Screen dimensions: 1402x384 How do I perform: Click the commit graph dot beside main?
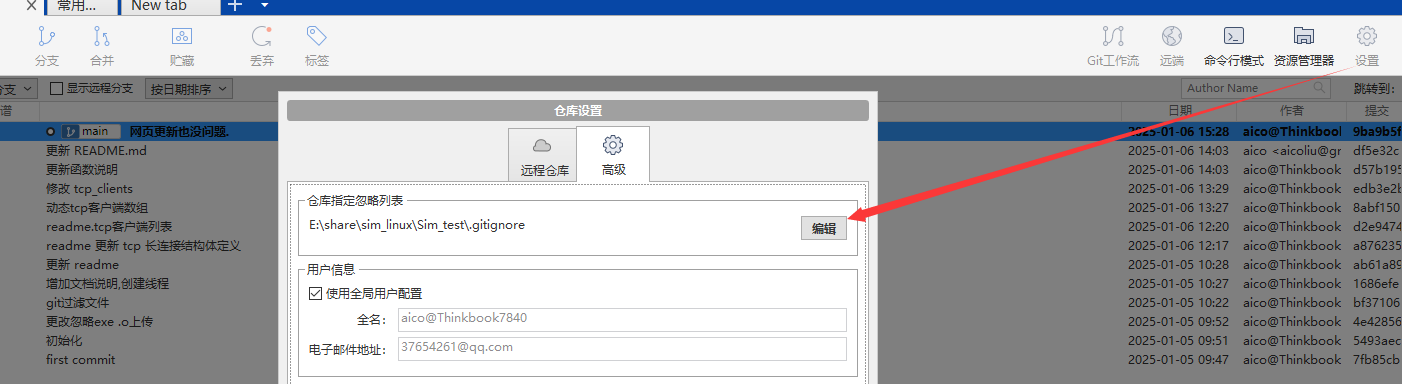(x=50, y=131)
